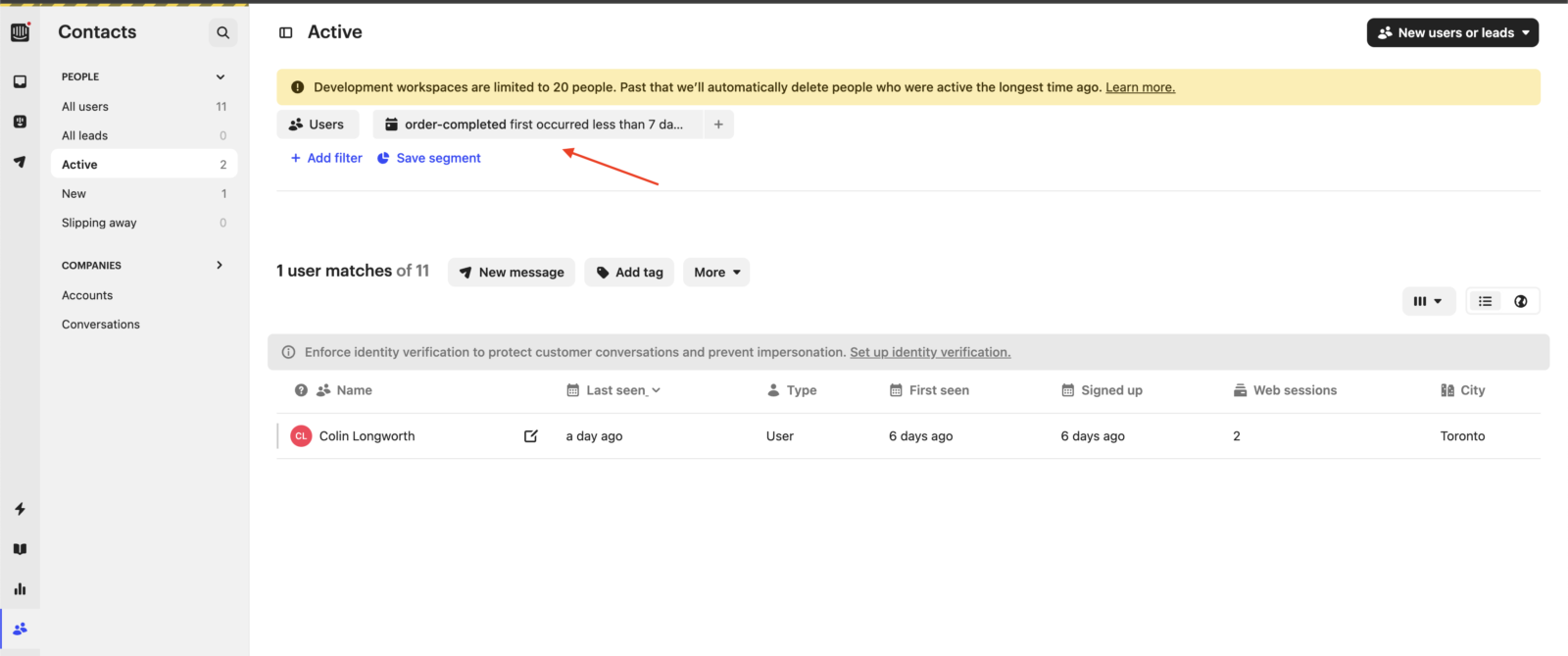1568x656 pixels.
Task: Open the Knowledge book icon in sidebar
Action: pyautogui.click(x=20, y=549)
